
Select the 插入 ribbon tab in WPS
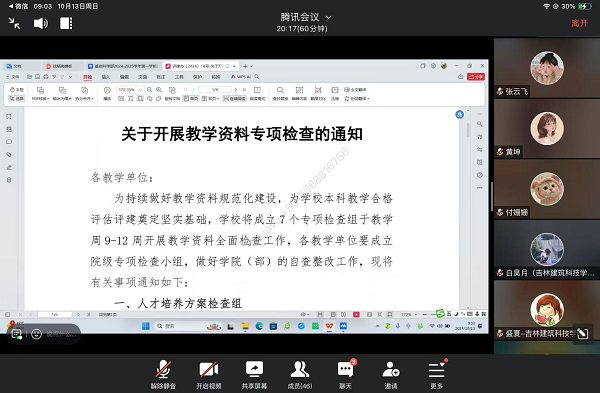coord(106,77)
